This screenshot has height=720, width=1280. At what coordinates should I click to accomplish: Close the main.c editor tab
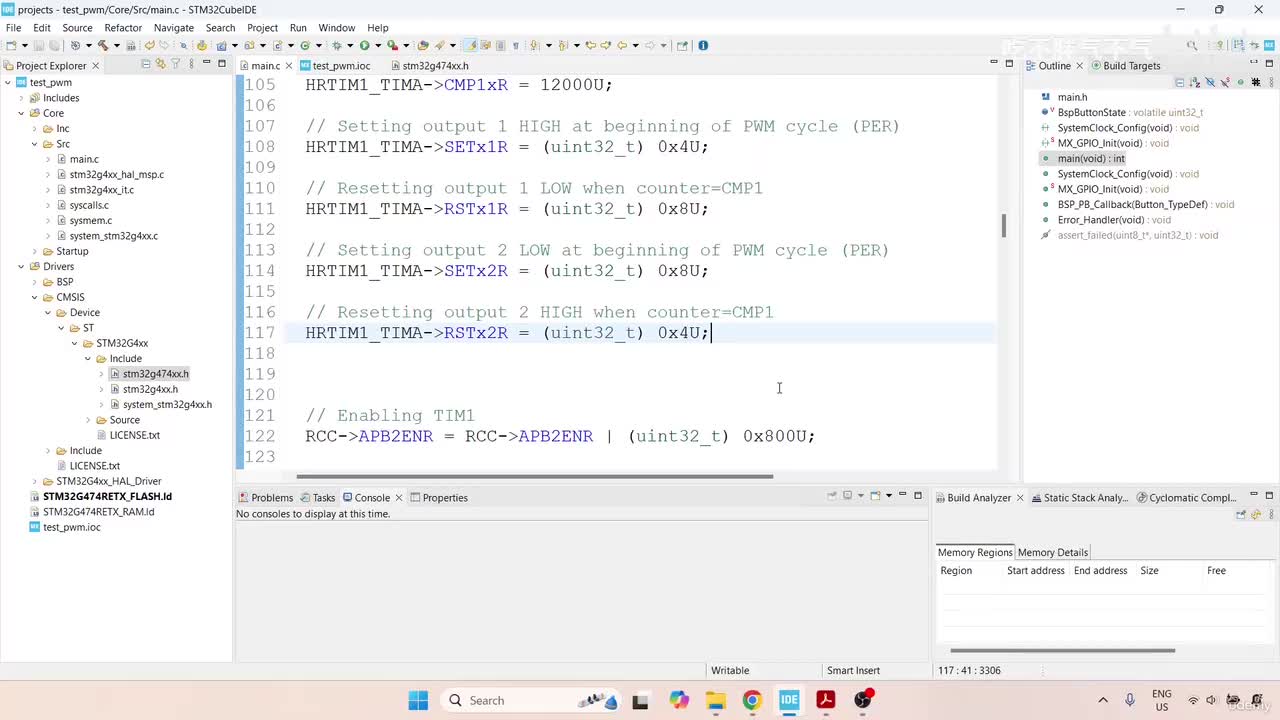pyautogui.click(x=289, y=66)
